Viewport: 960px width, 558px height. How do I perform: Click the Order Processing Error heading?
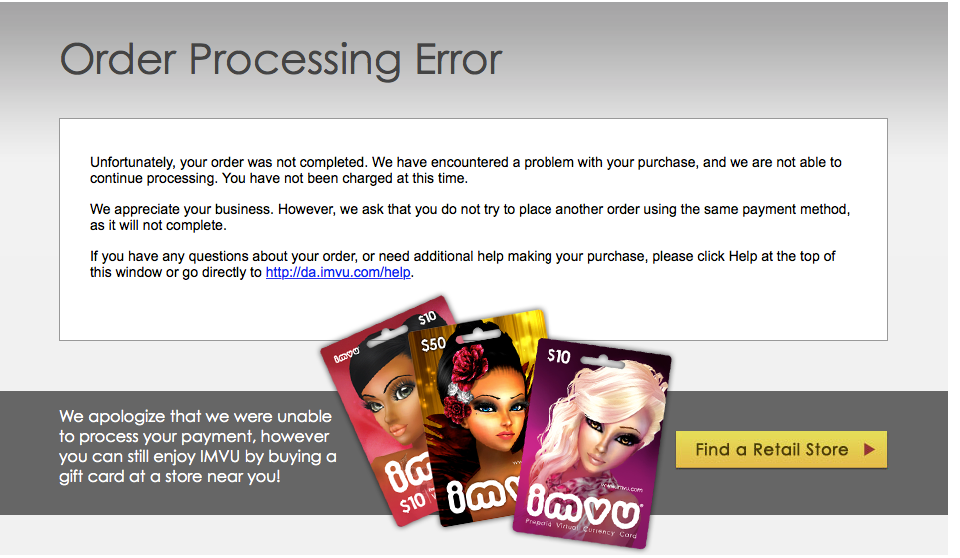[x=281, y=60]
